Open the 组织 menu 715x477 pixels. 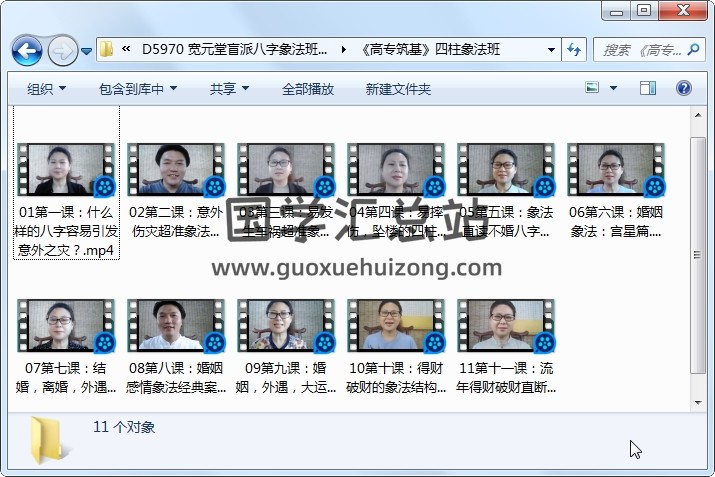click(46, 89)
